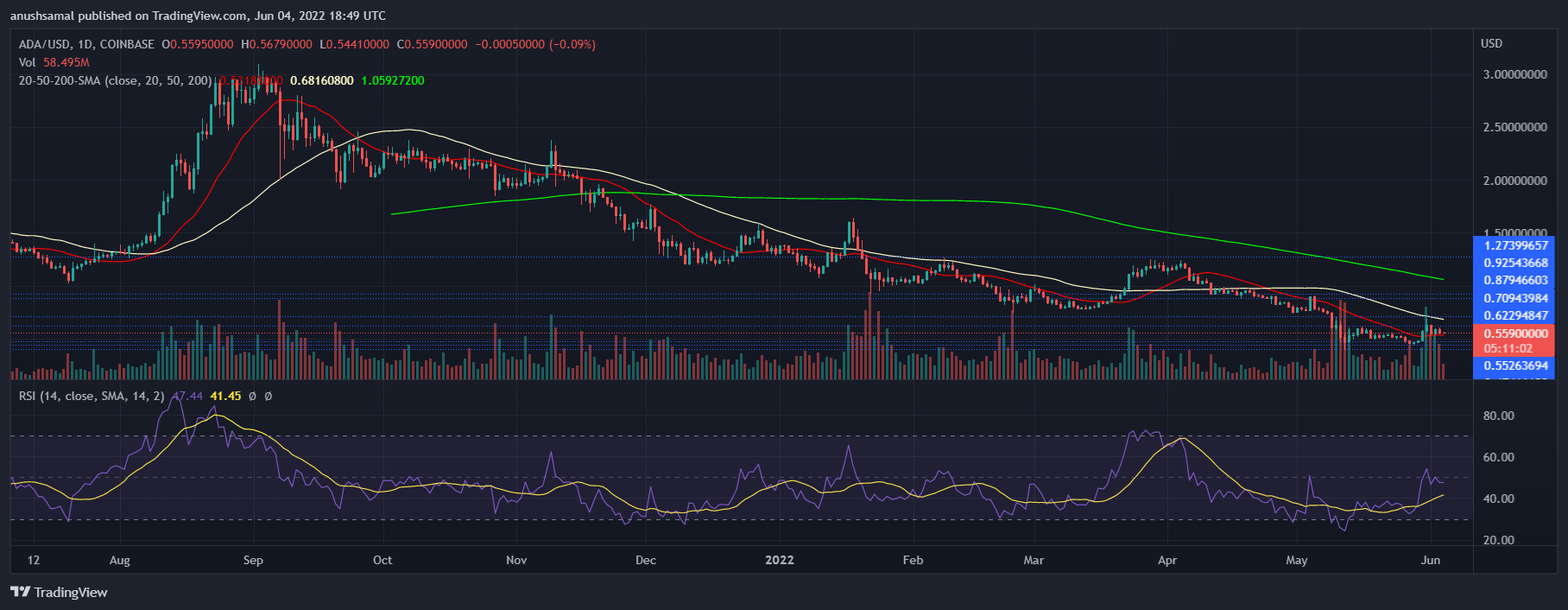Click the 3.00000000 price axis label
The image size is (1568, 610).
[x=1515, y=74]
